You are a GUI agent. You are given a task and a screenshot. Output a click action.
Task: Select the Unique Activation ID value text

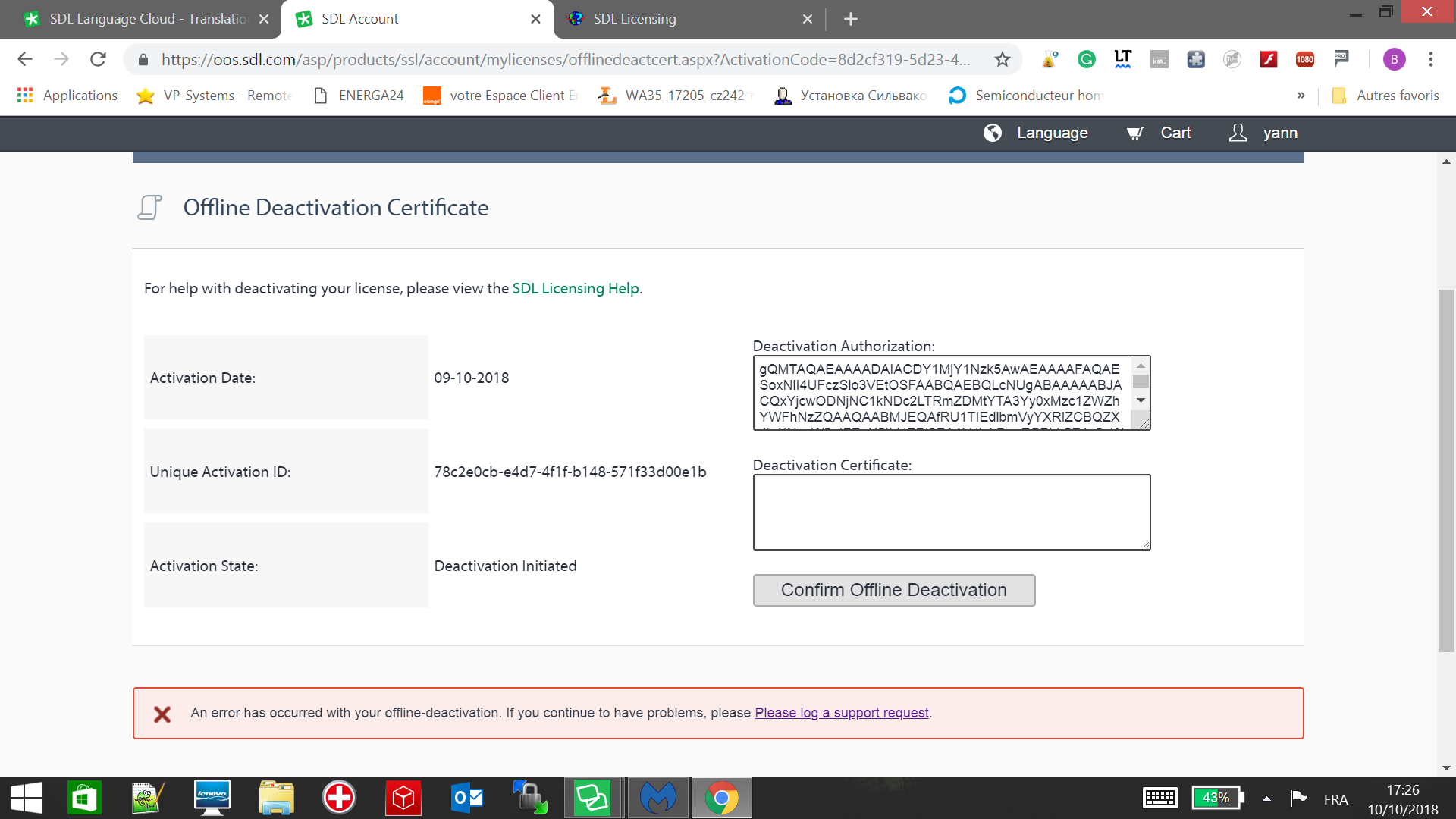point(570,472)
